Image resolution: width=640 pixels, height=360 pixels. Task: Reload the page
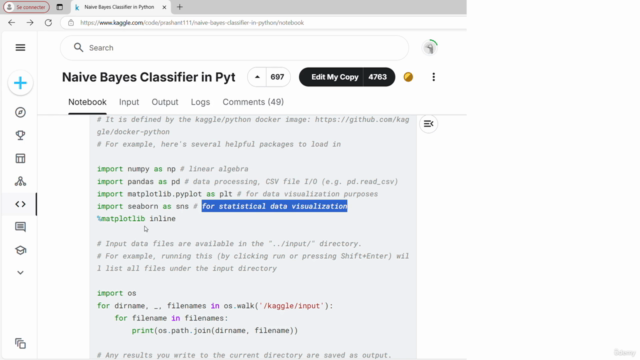[x=48, y=22]
